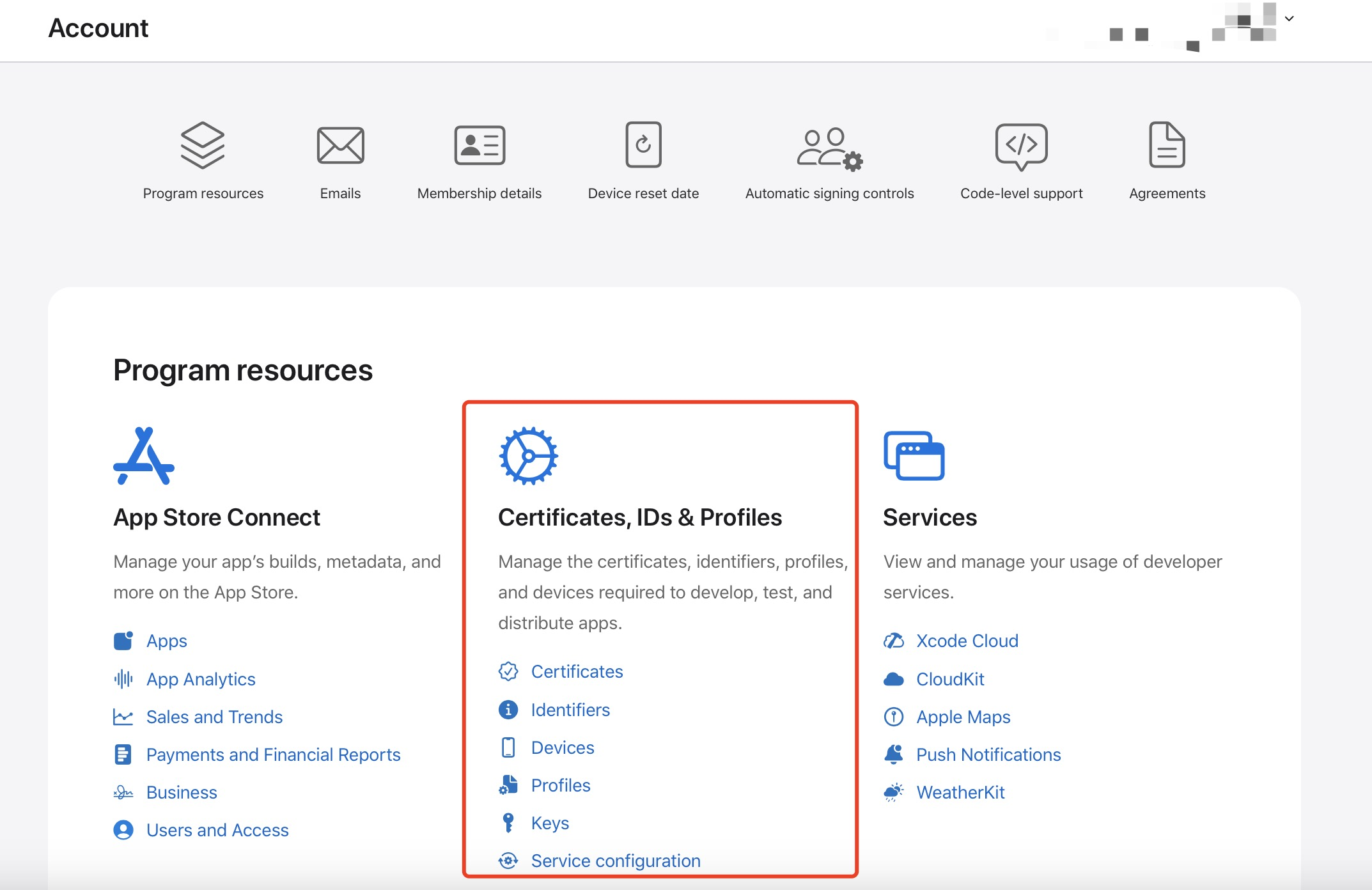
Task: Open the Apple Maps link
Action: click(x=963, y=717)
